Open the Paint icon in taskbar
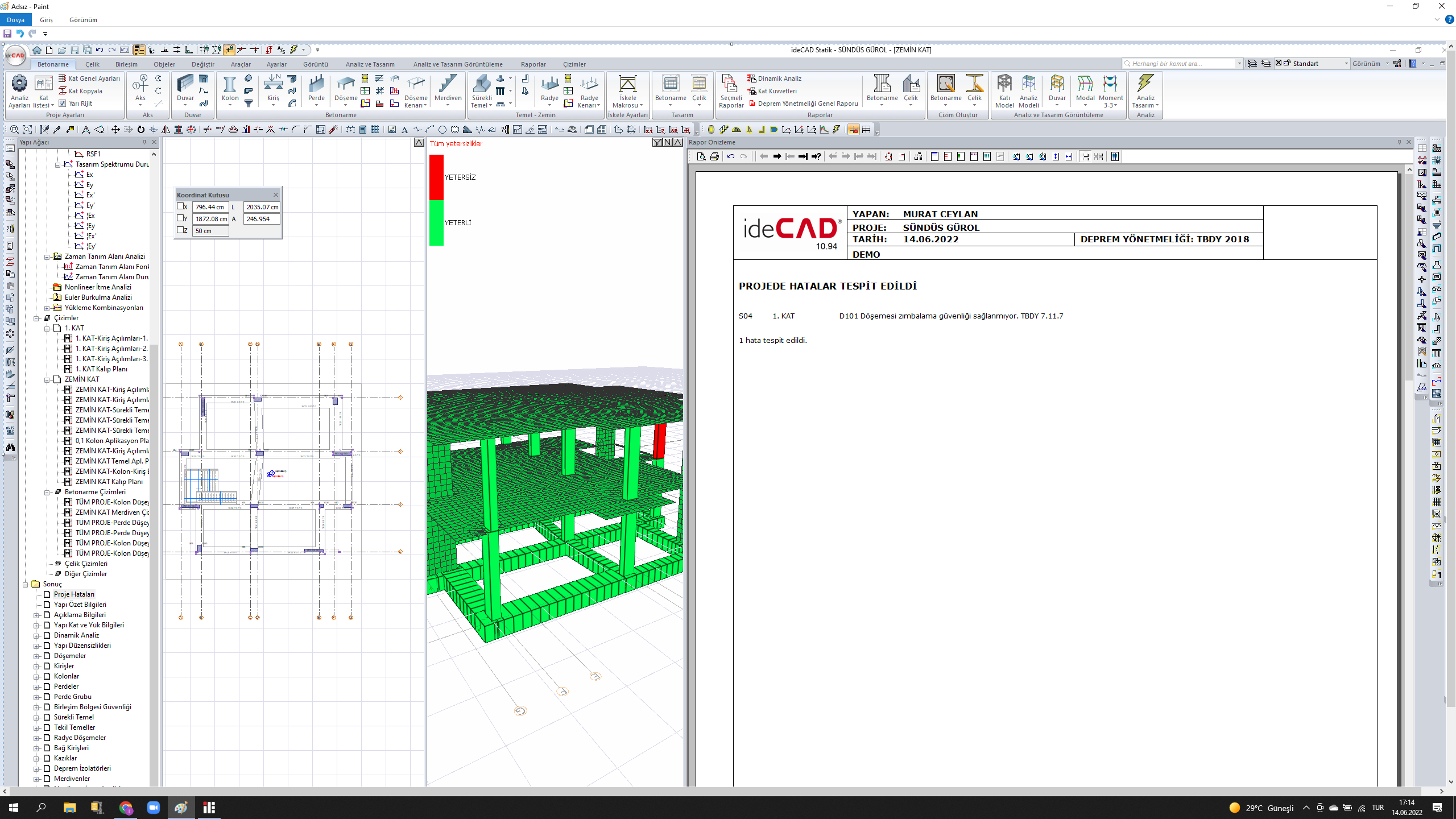The image size is (1456, 819). [x=181, y=808]
